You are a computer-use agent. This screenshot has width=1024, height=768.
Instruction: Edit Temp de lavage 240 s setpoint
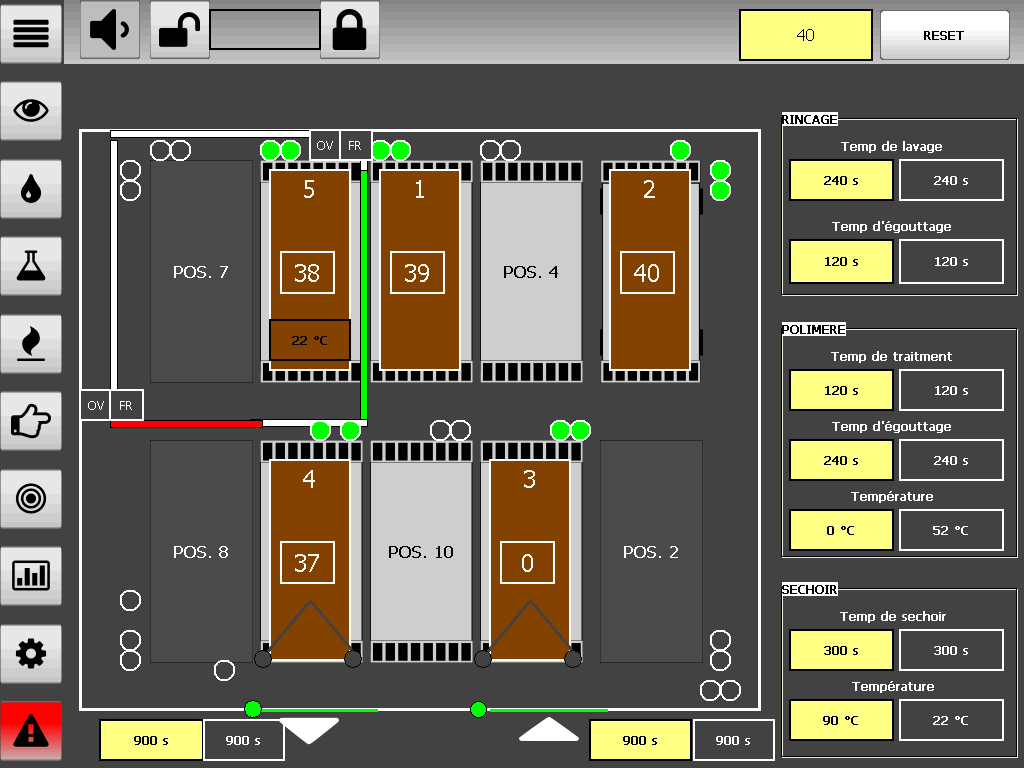840,181
